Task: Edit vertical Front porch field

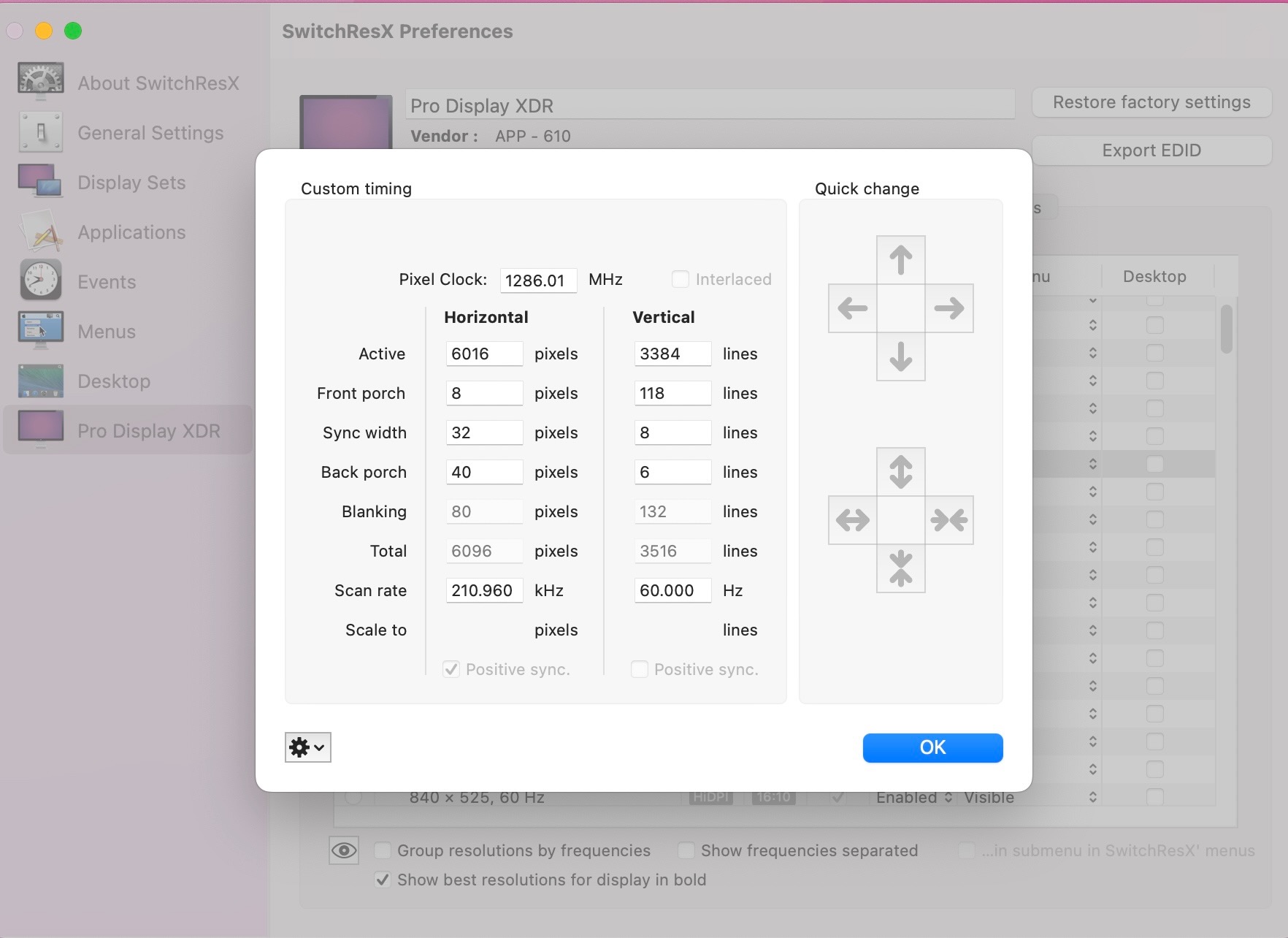Action: tap(672, 393)
